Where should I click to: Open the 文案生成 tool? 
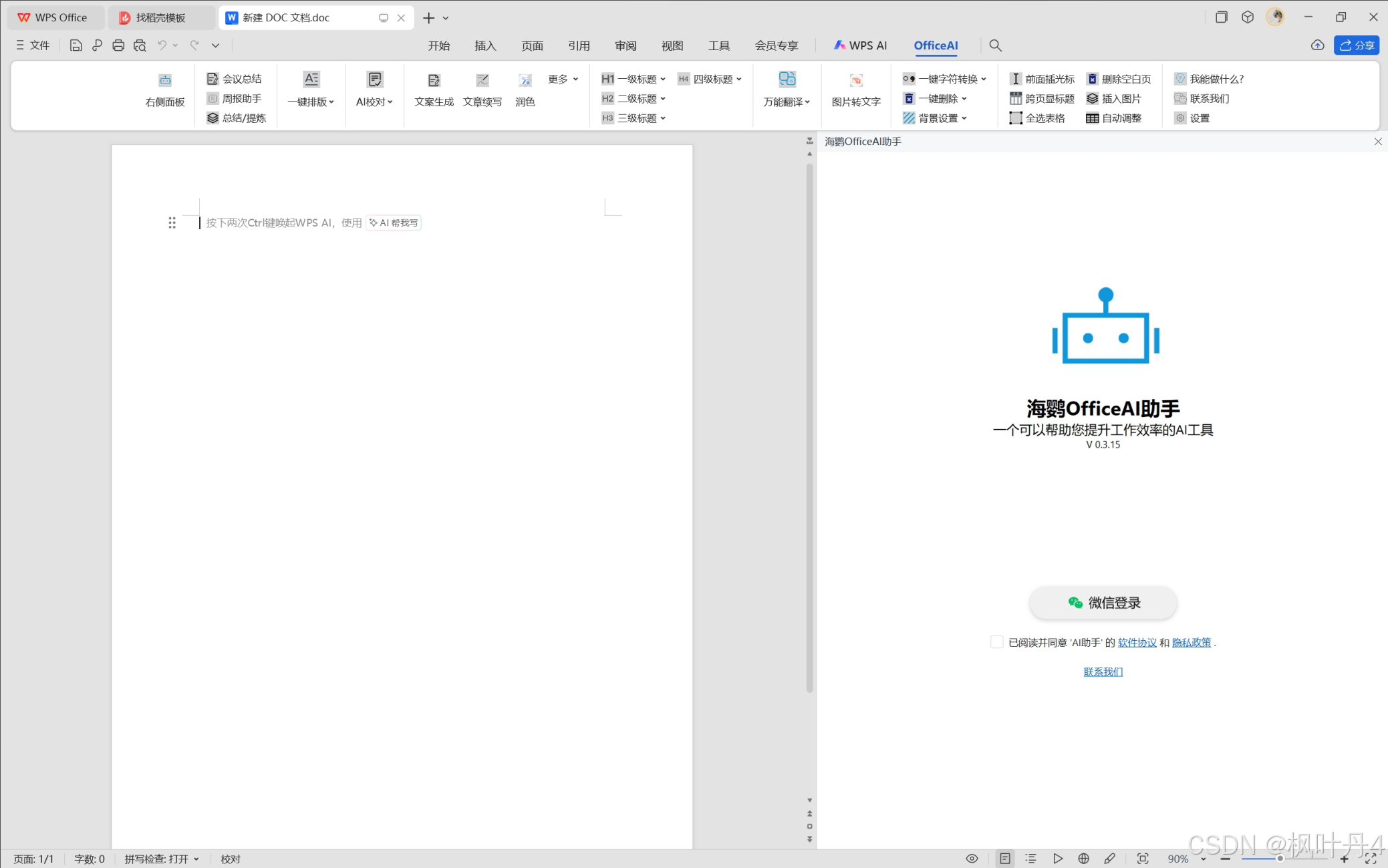coord(434,81)
